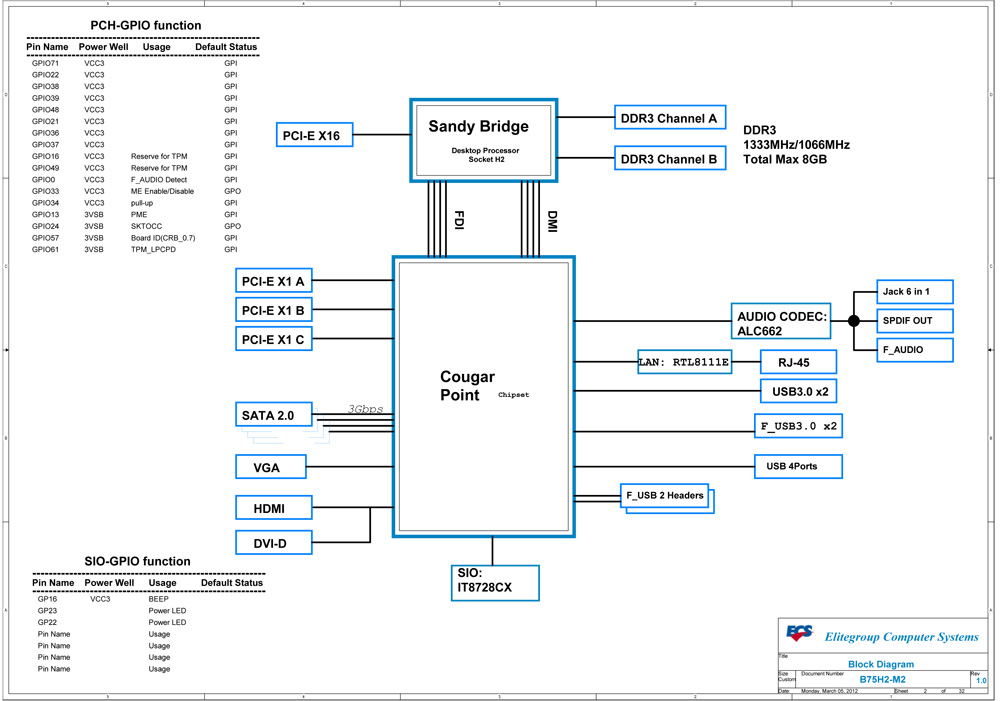Viewport: 1000px width, 701px height.
Task: Click the PME usage cell
Action: click(x=139, y=214)
